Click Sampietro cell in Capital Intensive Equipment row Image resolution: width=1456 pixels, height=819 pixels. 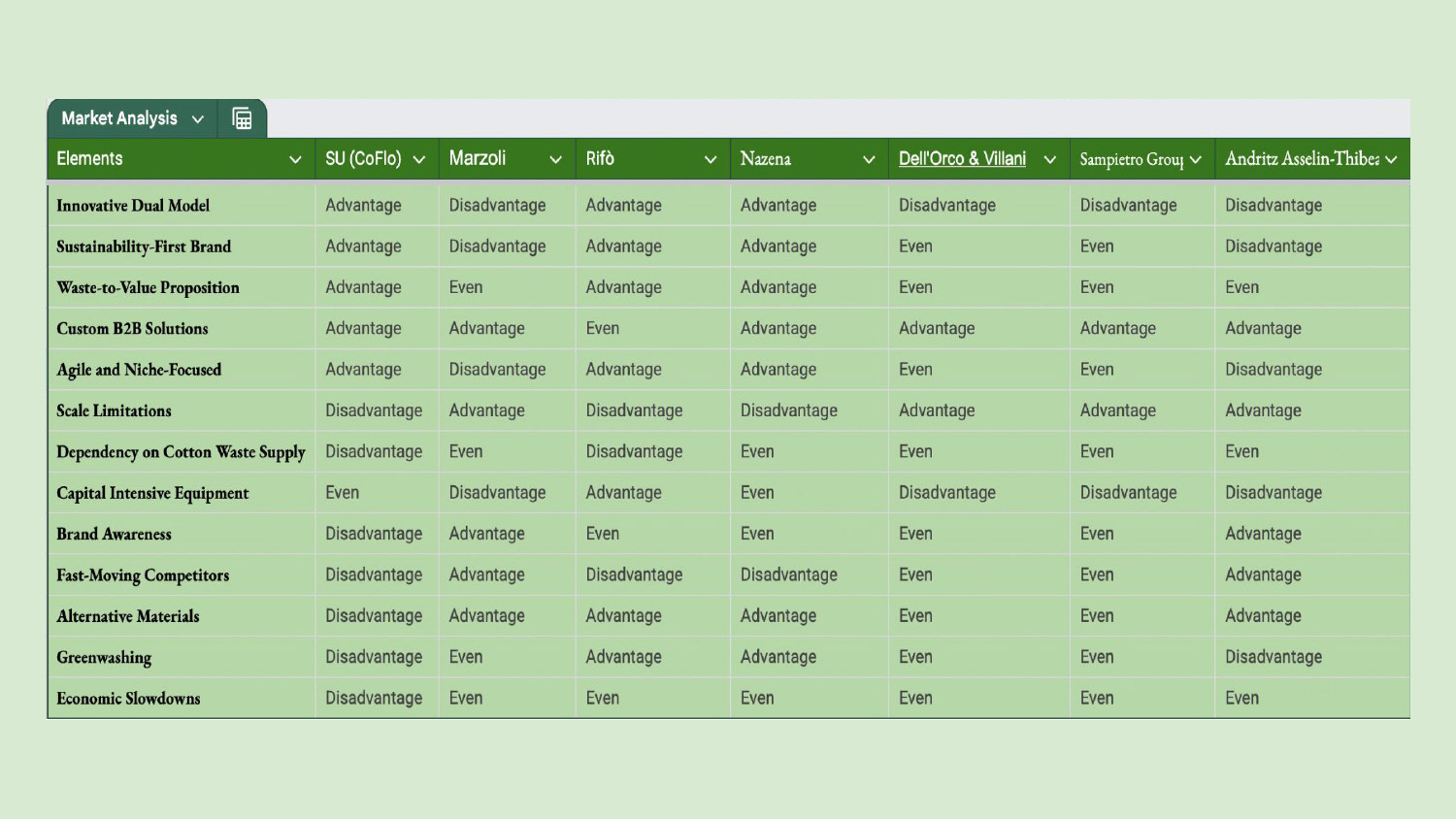click(x=1142, y=493)
